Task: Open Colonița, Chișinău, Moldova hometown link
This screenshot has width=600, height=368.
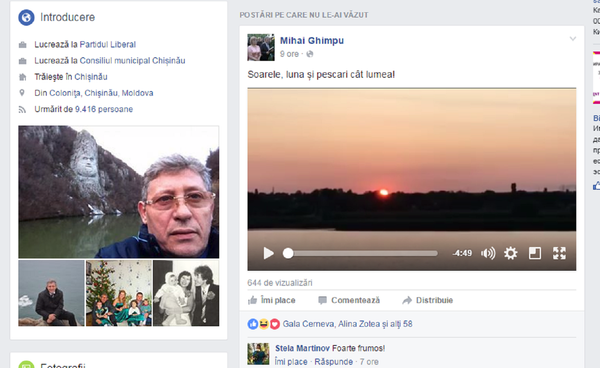Action: coord(101,93)
